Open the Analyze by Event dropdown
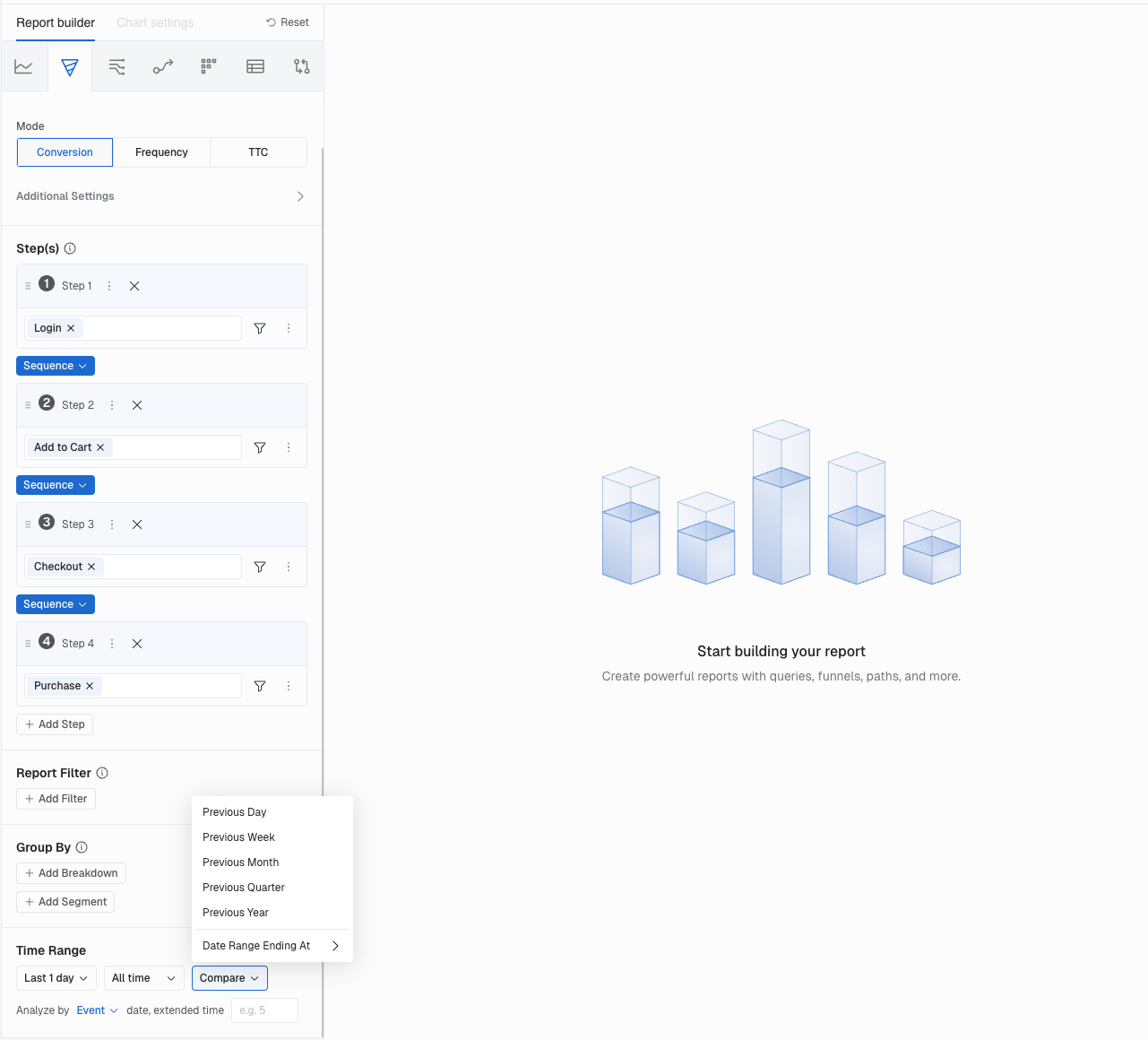This screenshot has width=1148, height=1040. coord(97,1010)
